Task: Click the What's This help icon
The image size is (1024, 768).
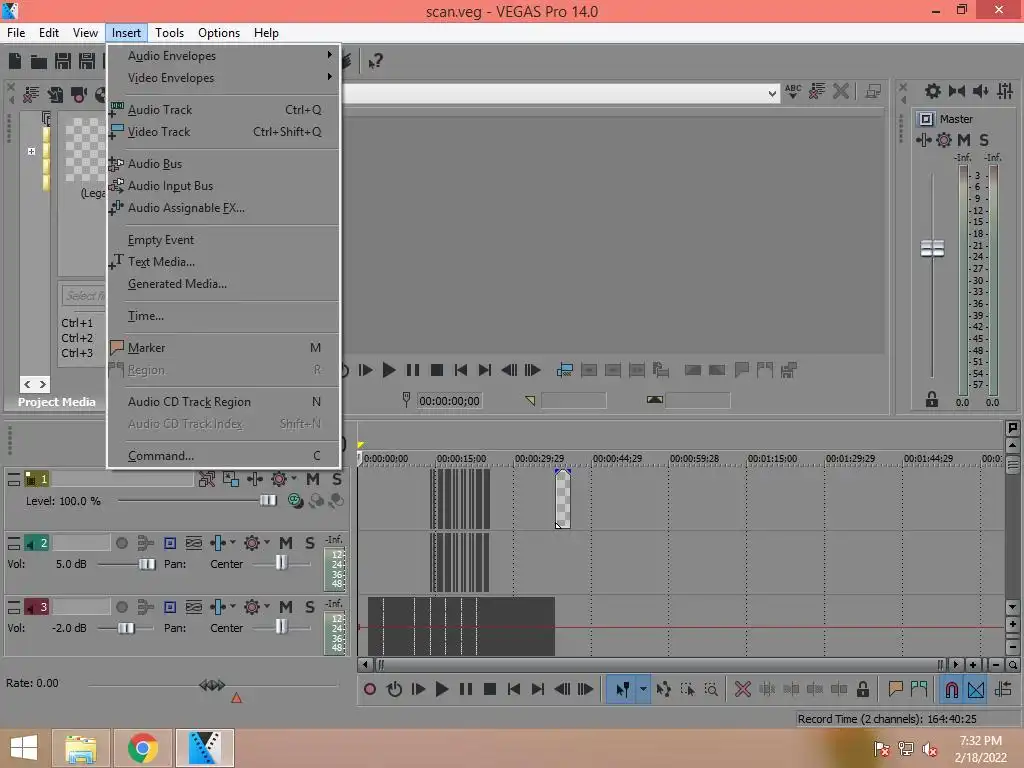Action: tap(375, 61)
